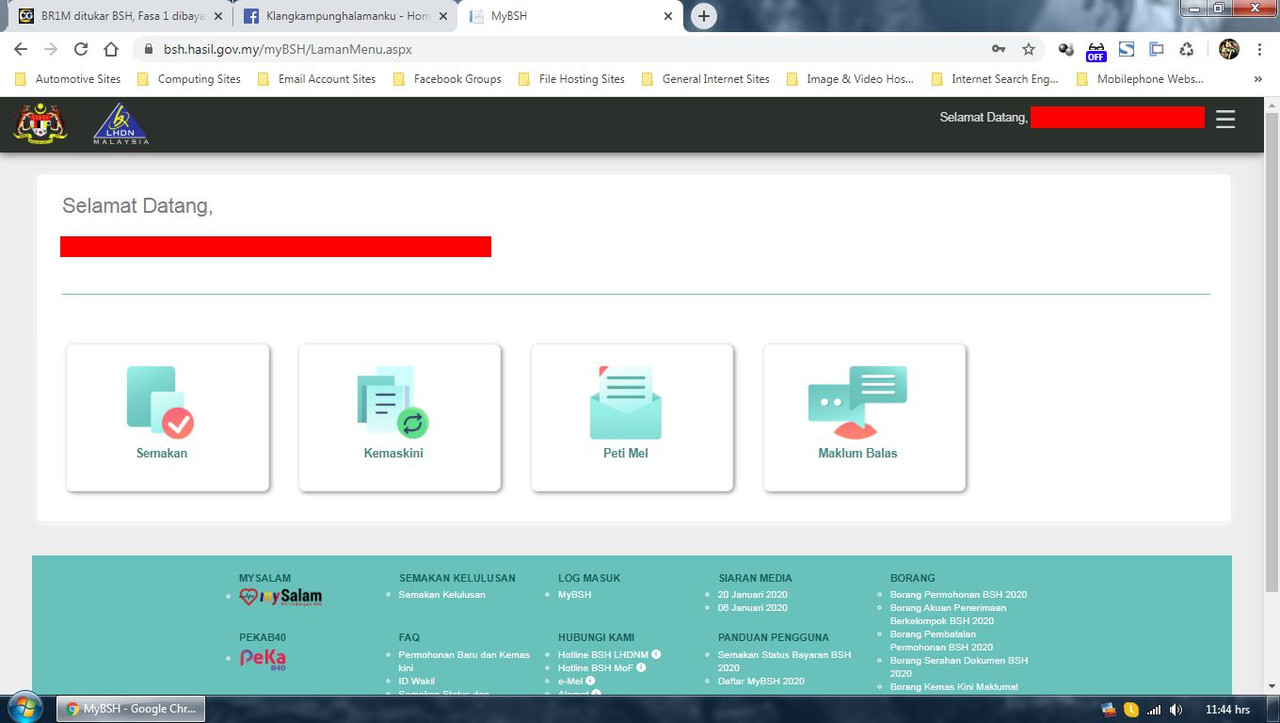Click the saved password key icon
1280x723 pixels.
coord(998,49)
